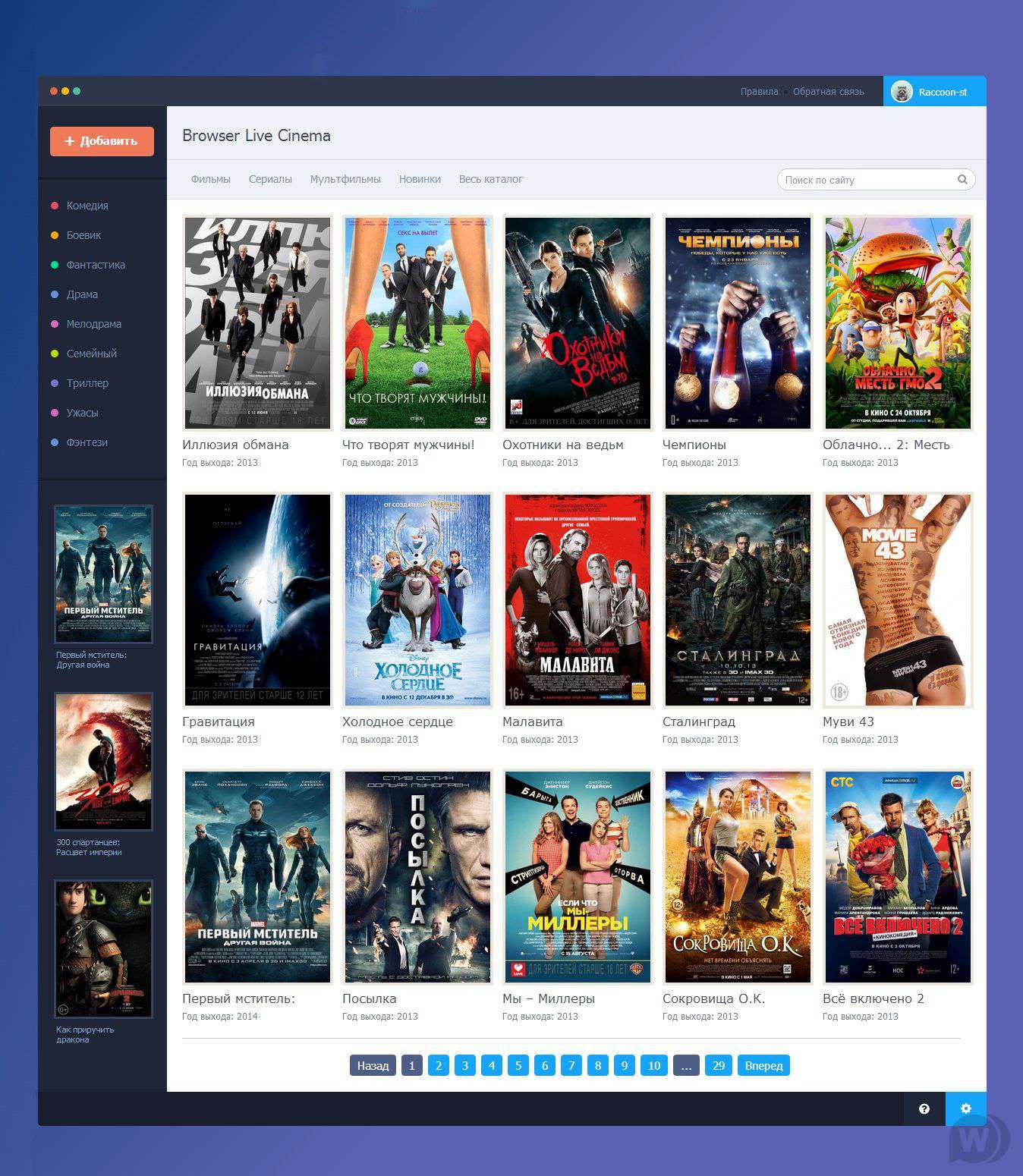Jump to page 6
The image size is (1023, 1176).
tap(545, 1065)
